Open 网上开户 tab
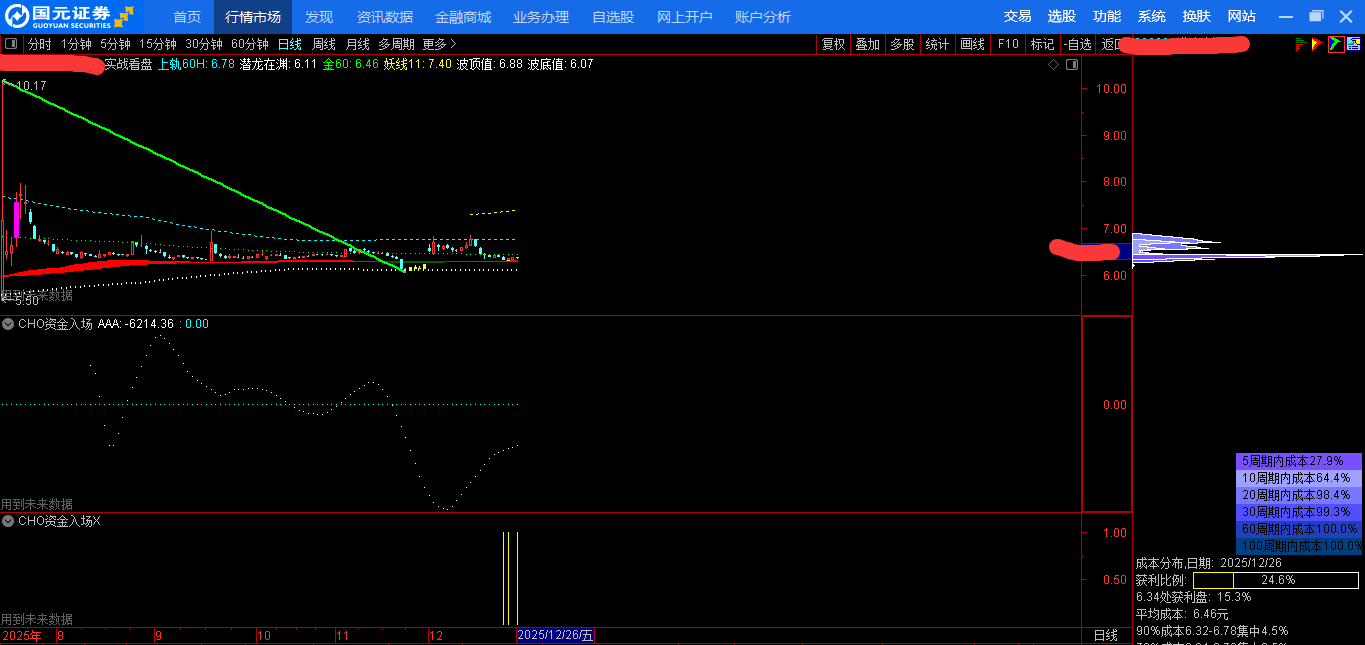 click(x=685, y=17)
